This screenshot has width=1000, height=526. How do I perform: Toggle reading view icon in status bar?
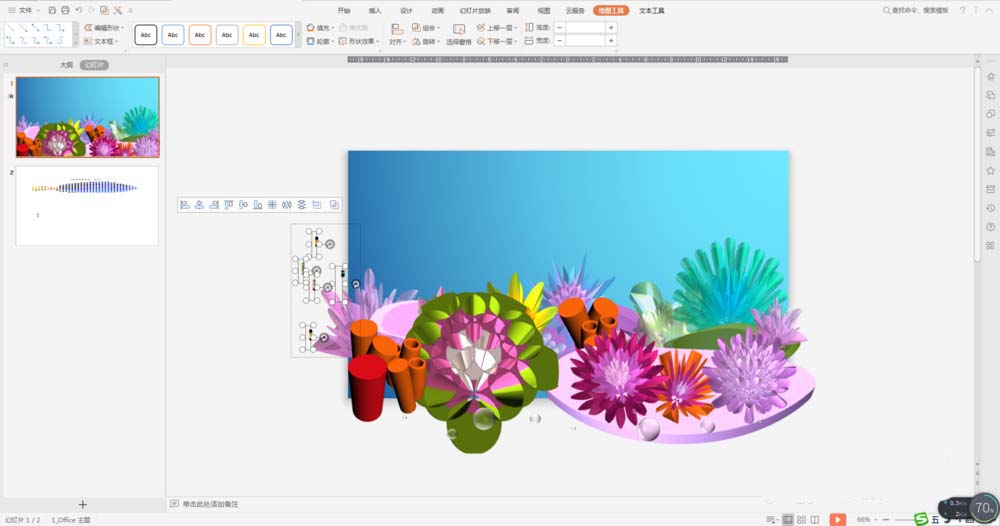point(815,520)
